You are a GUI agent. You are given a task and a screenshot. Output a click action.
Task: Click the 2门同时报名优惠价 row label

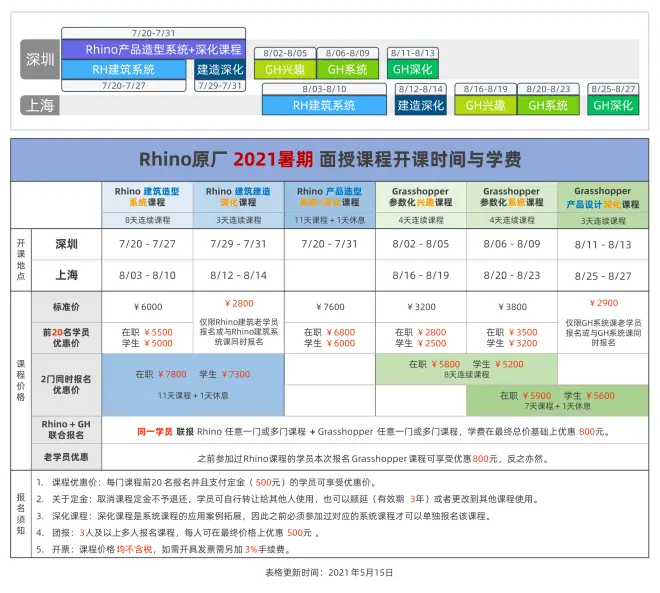[67, 384]
